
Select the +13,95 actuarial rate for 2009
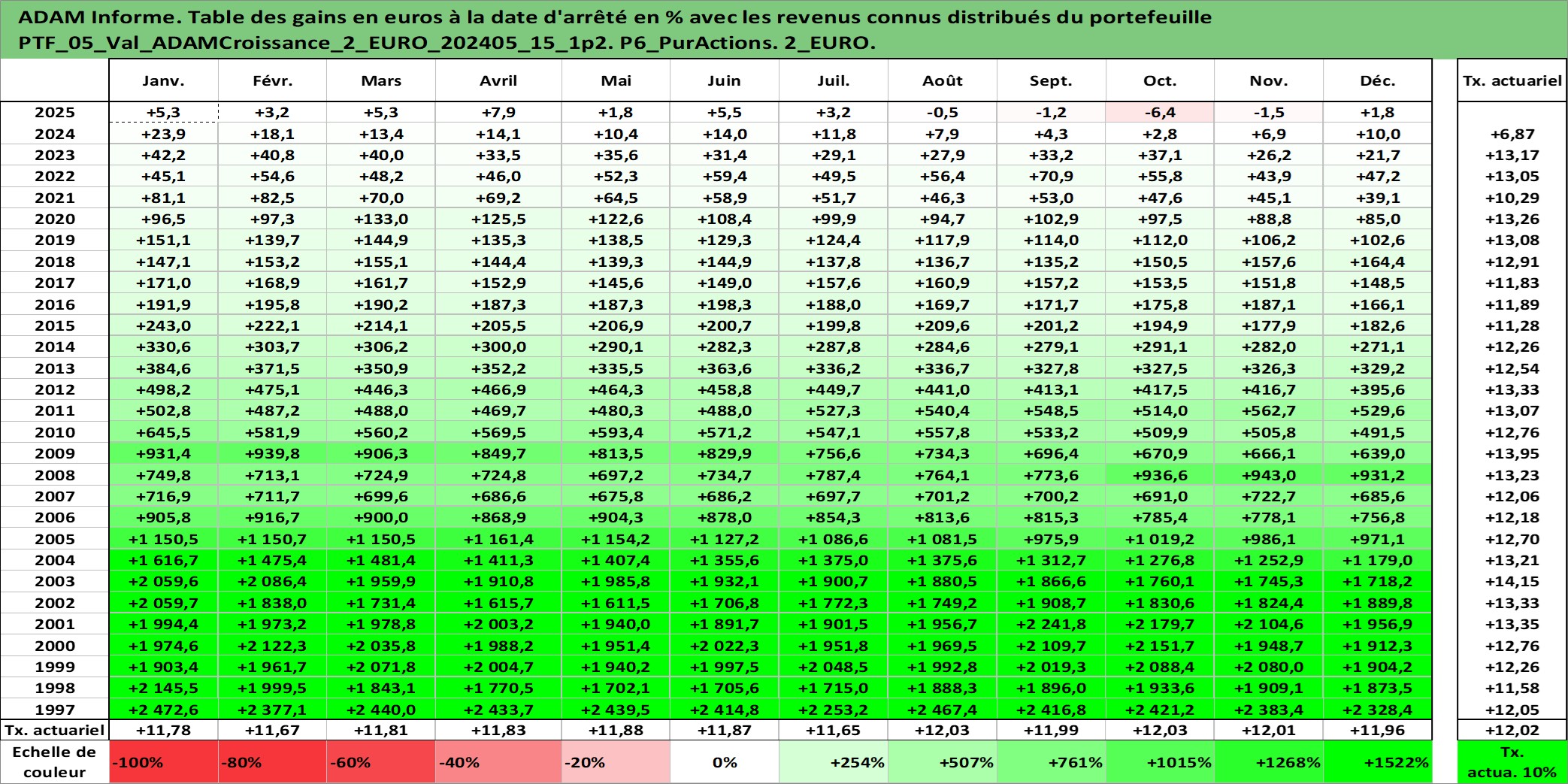pyautogui.click(x=1512, y=453)
